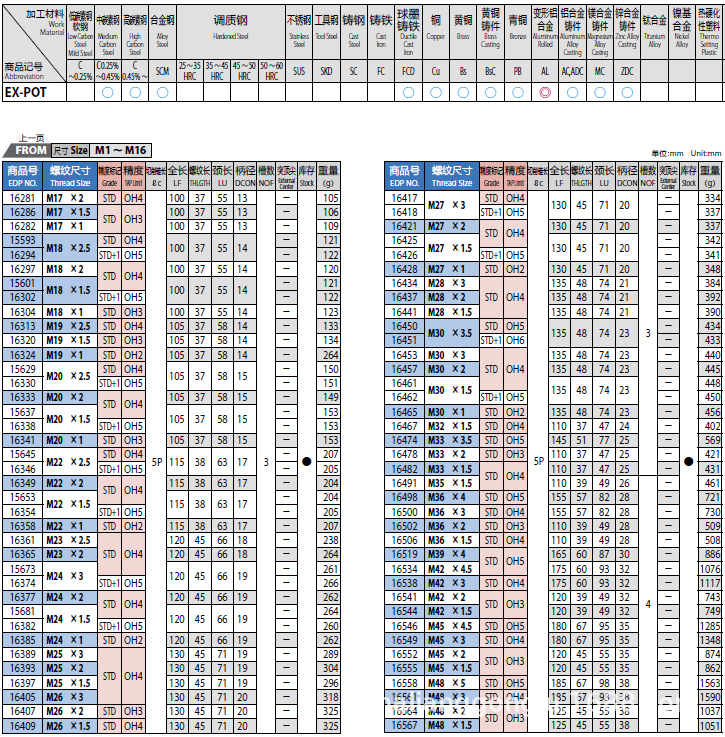Click the black stock dot in left table
Viewport: 725px width, 737px height.
(307, 462)
